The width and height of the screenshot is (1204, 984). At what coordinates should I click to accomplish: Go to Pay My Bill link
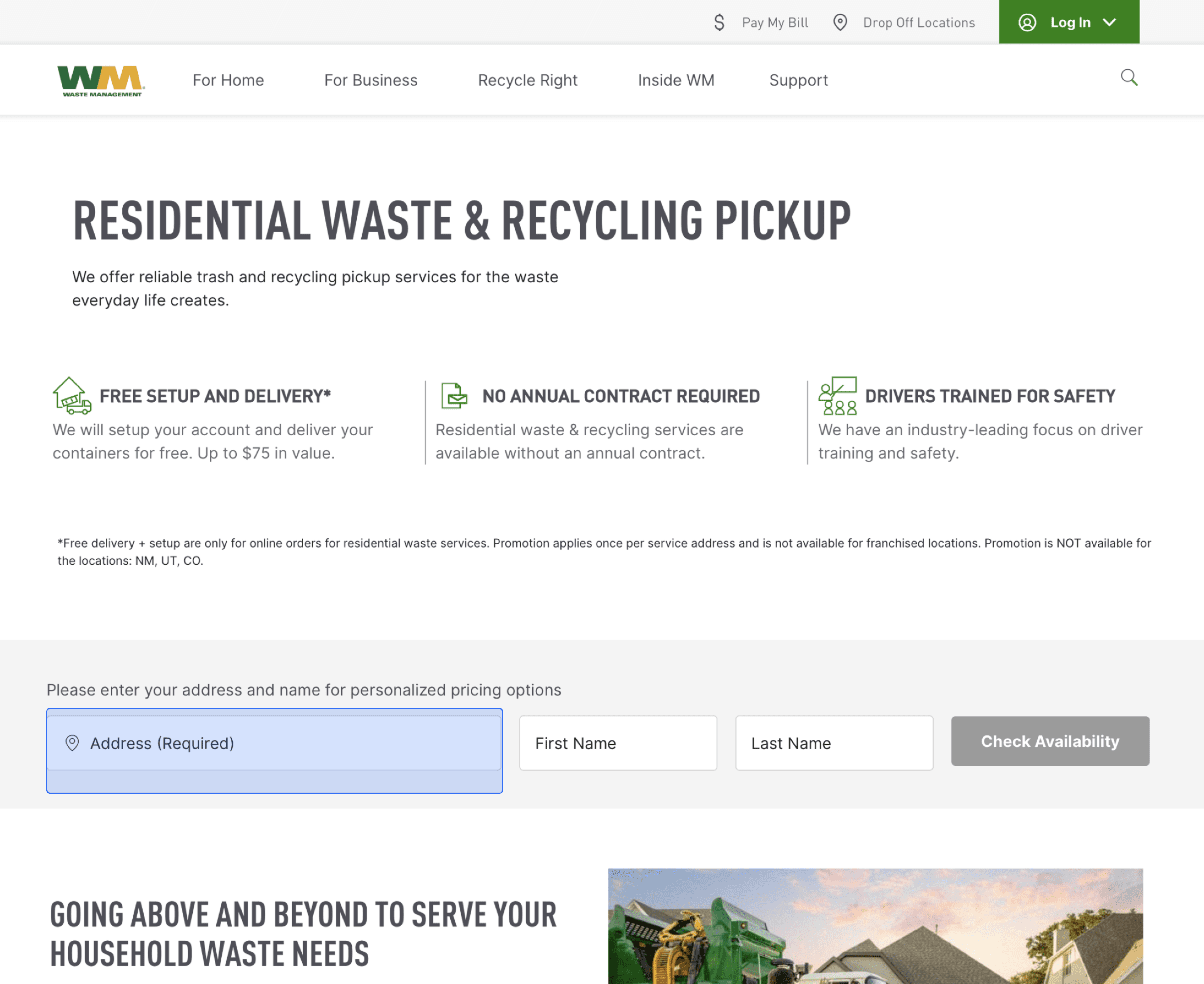click(774, 23)
